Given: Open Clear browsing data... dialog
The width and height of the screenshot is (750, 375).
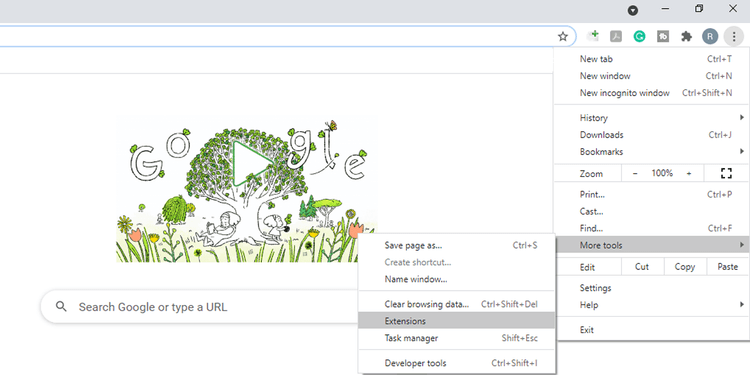Looking at the screenshot, I should [x=457, y=304].
